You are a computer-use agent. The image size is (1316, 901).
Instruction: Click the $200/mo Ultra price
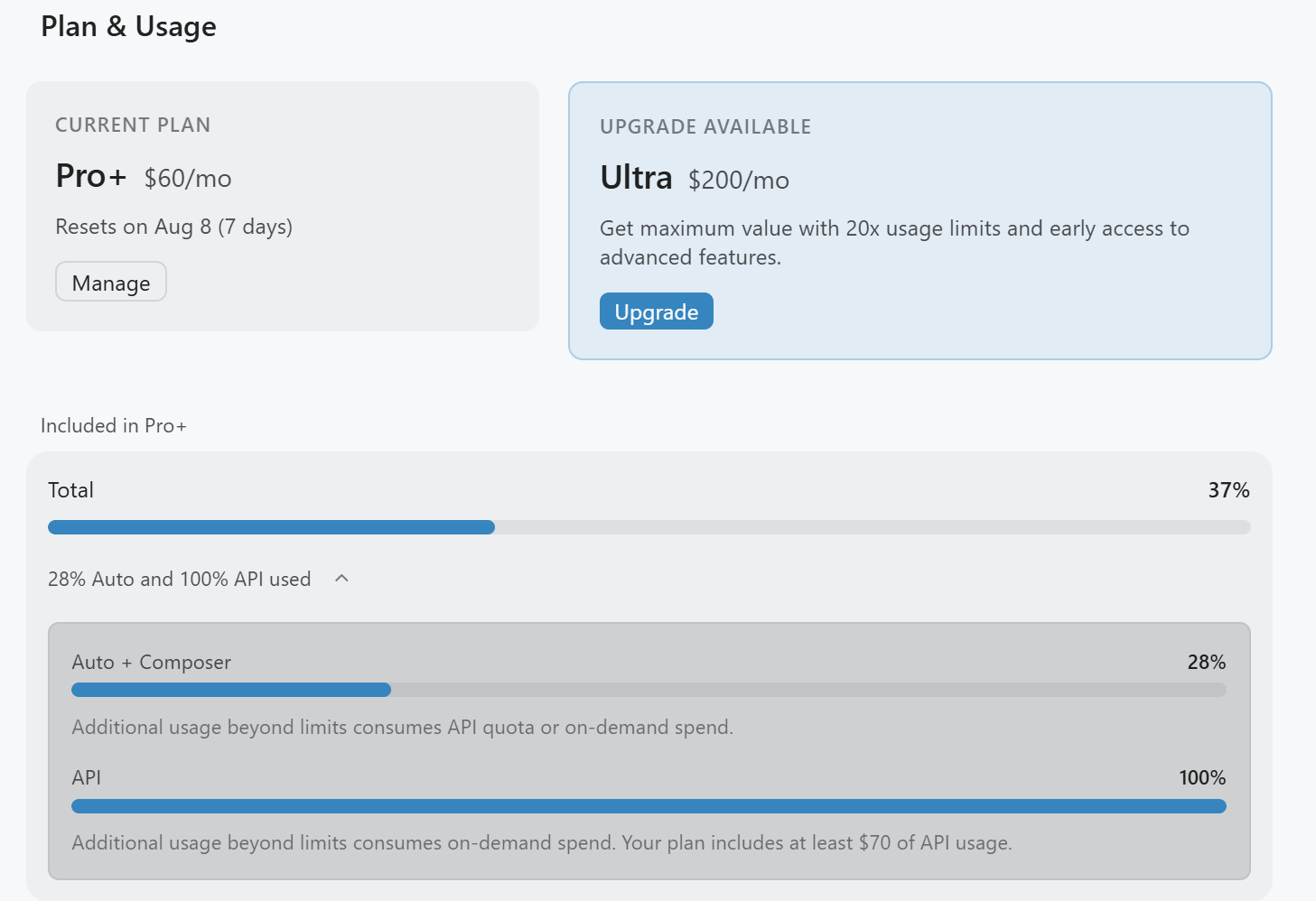(739, 181)
